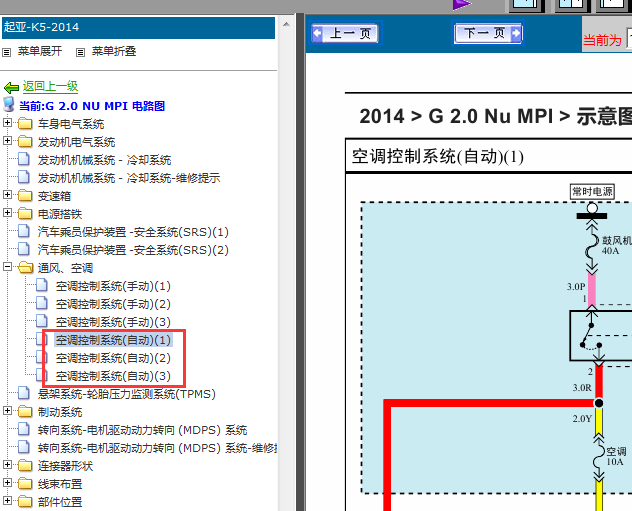Click the folder icon of 变速箱
Image resolution: width=632 pixels, height=511 pixels.
click(x=25, y=195)
